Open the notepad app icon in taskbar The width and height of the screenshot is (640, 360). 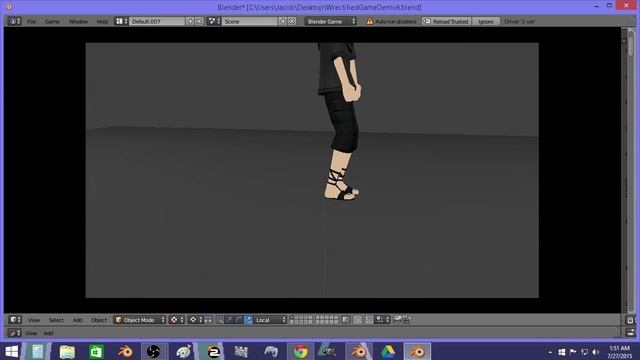tap(38, 351)
